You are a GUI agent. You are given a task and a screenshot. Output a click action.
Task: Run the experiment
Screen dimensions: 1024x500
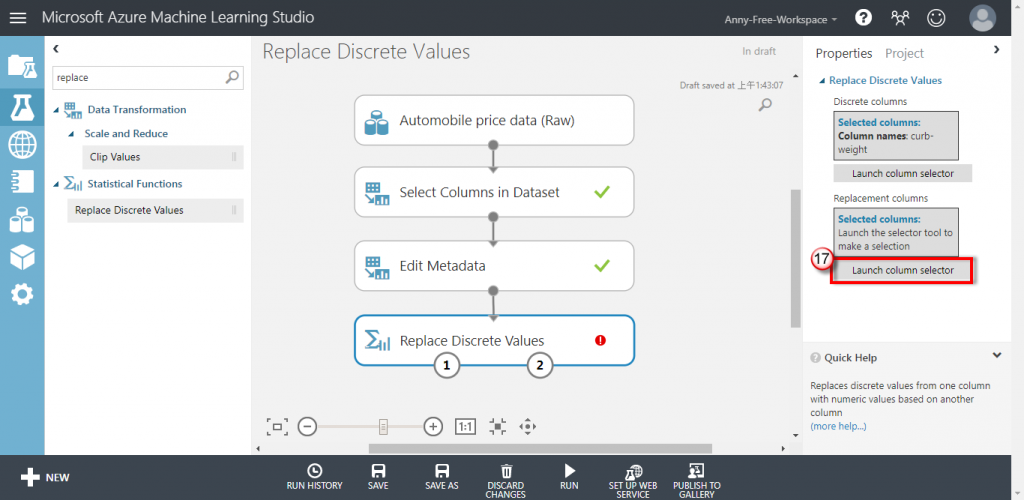coord(569,477)
